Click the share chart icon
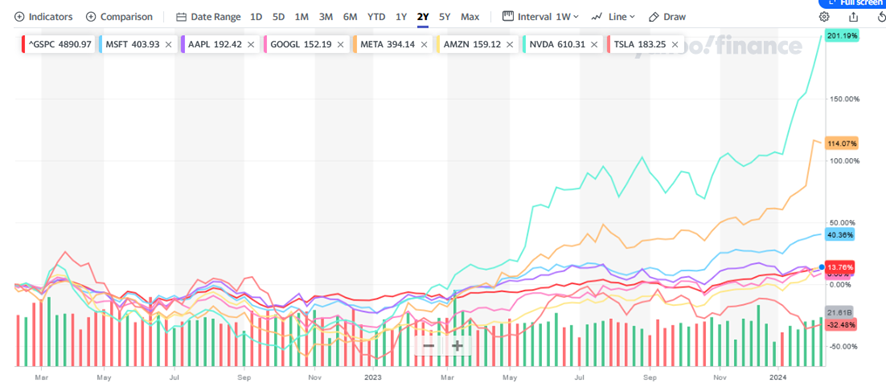 point(853,16)
